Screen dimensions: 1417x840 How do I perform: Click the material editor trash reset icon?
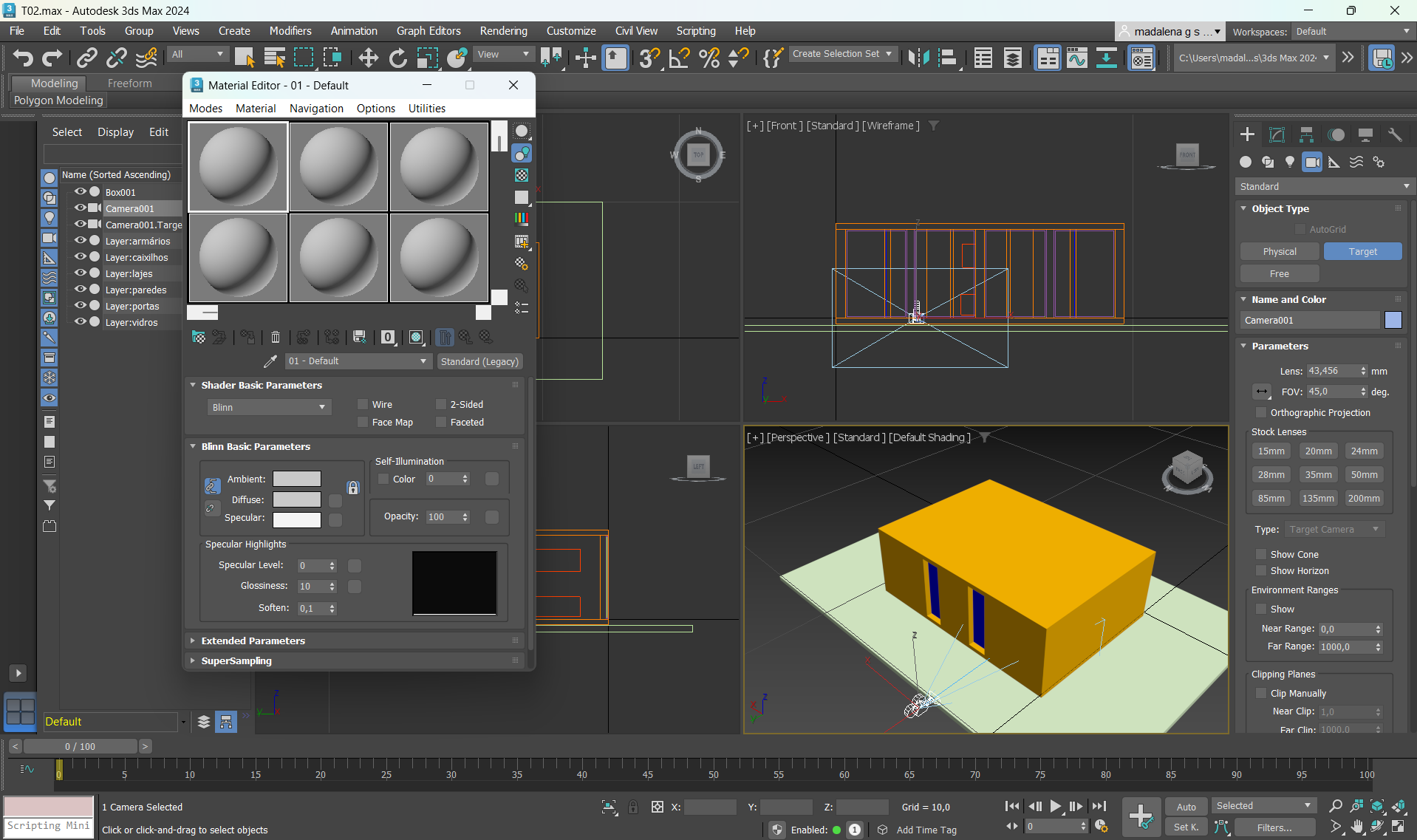point(276,338)
